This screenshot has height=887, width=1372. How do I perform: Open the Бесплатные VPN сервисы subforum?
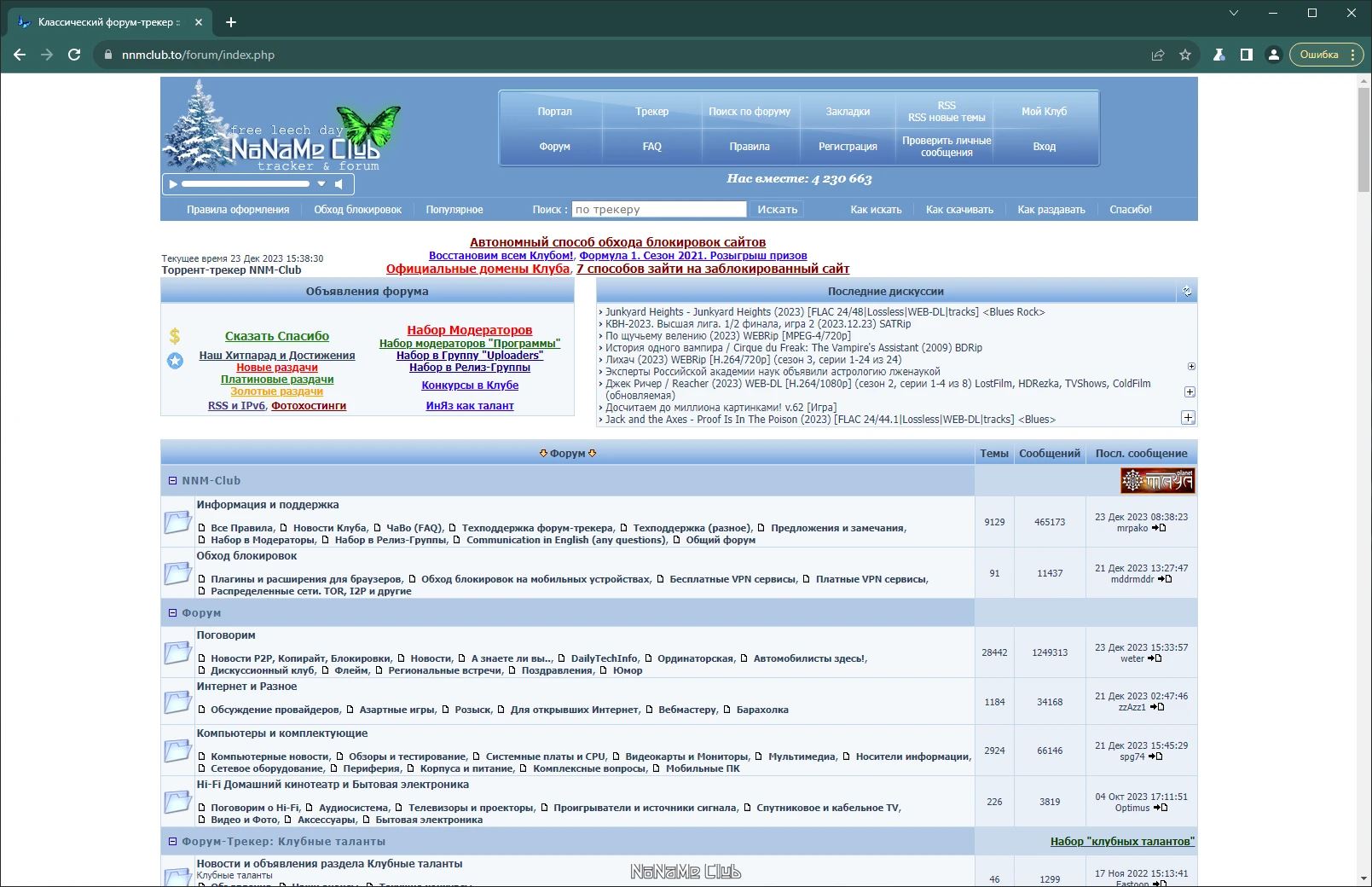click(732, 580)
